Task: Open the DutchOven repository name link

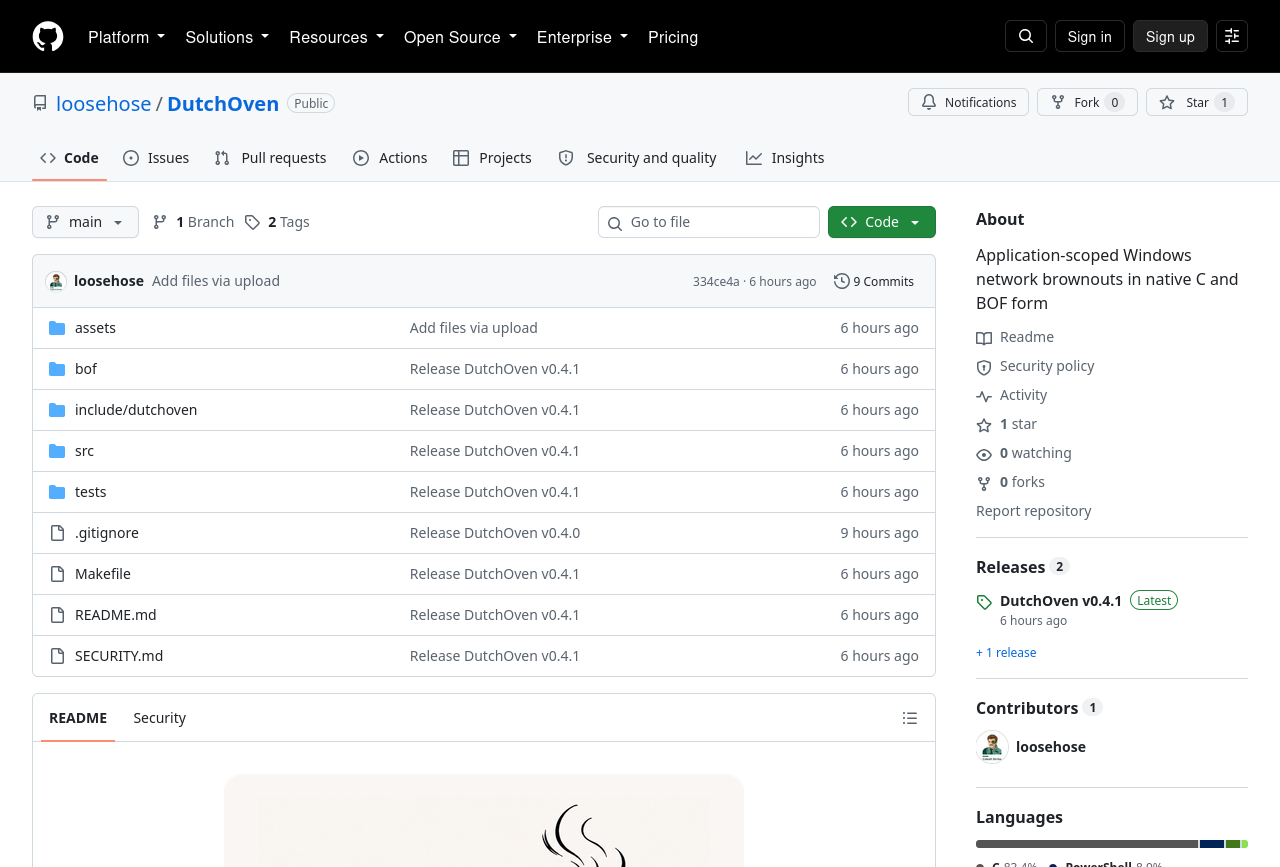Action: click(x=223, y=103)
